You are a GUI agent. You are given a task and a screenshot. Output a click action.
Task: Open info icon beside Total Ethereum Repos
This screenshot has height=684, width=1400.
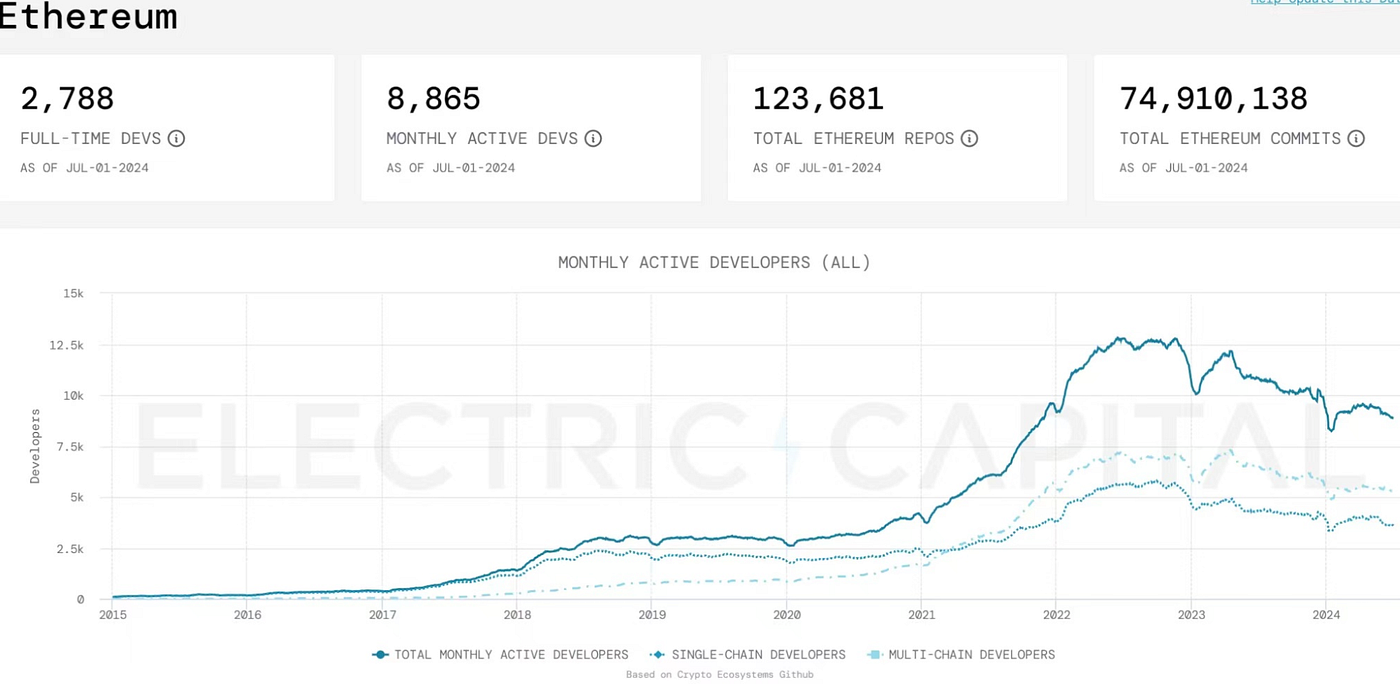(x=969, y=138)
